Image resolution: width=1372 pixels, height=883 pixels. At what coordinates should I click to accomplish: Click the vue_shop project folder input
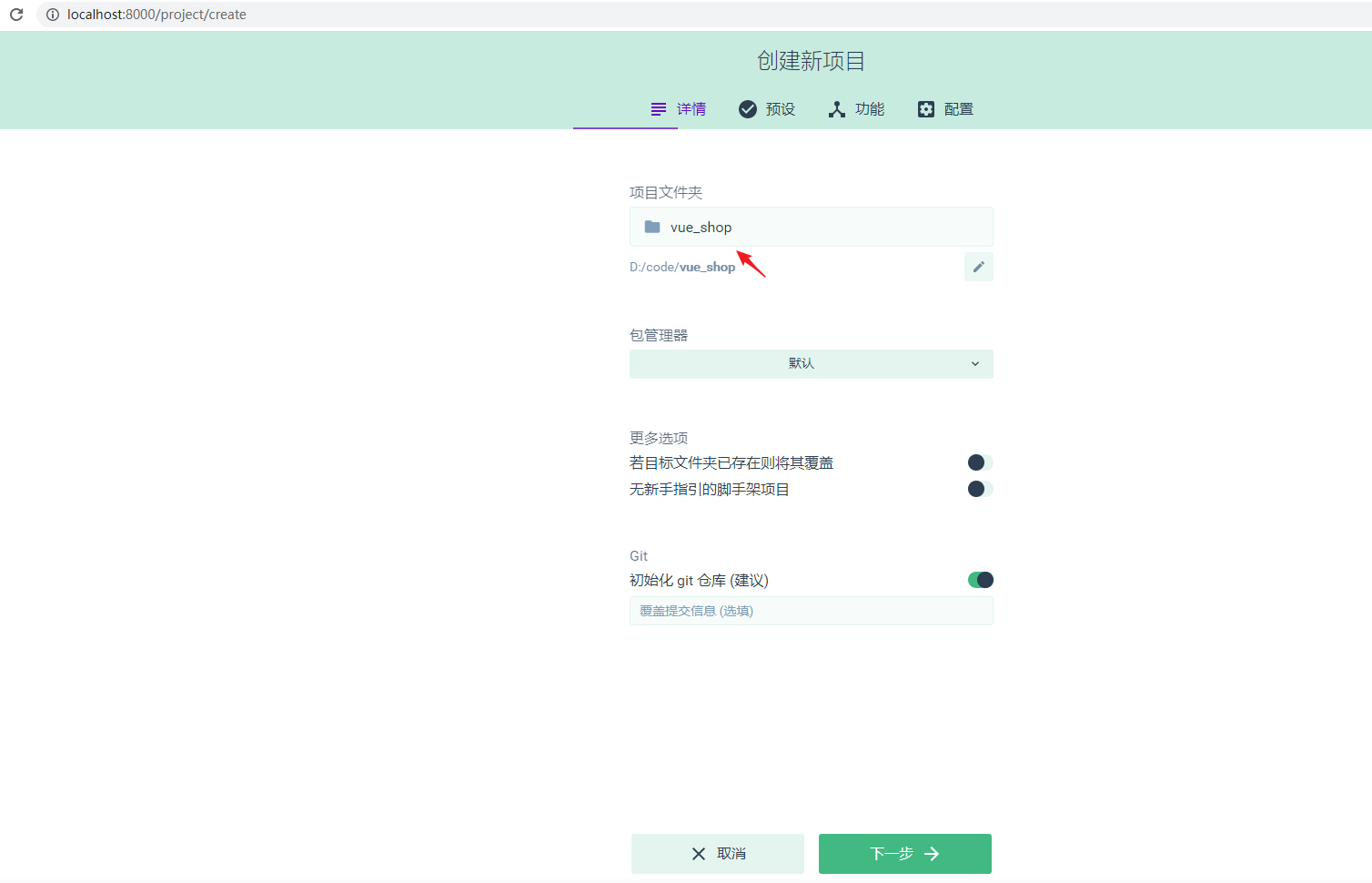click(812, 227)
